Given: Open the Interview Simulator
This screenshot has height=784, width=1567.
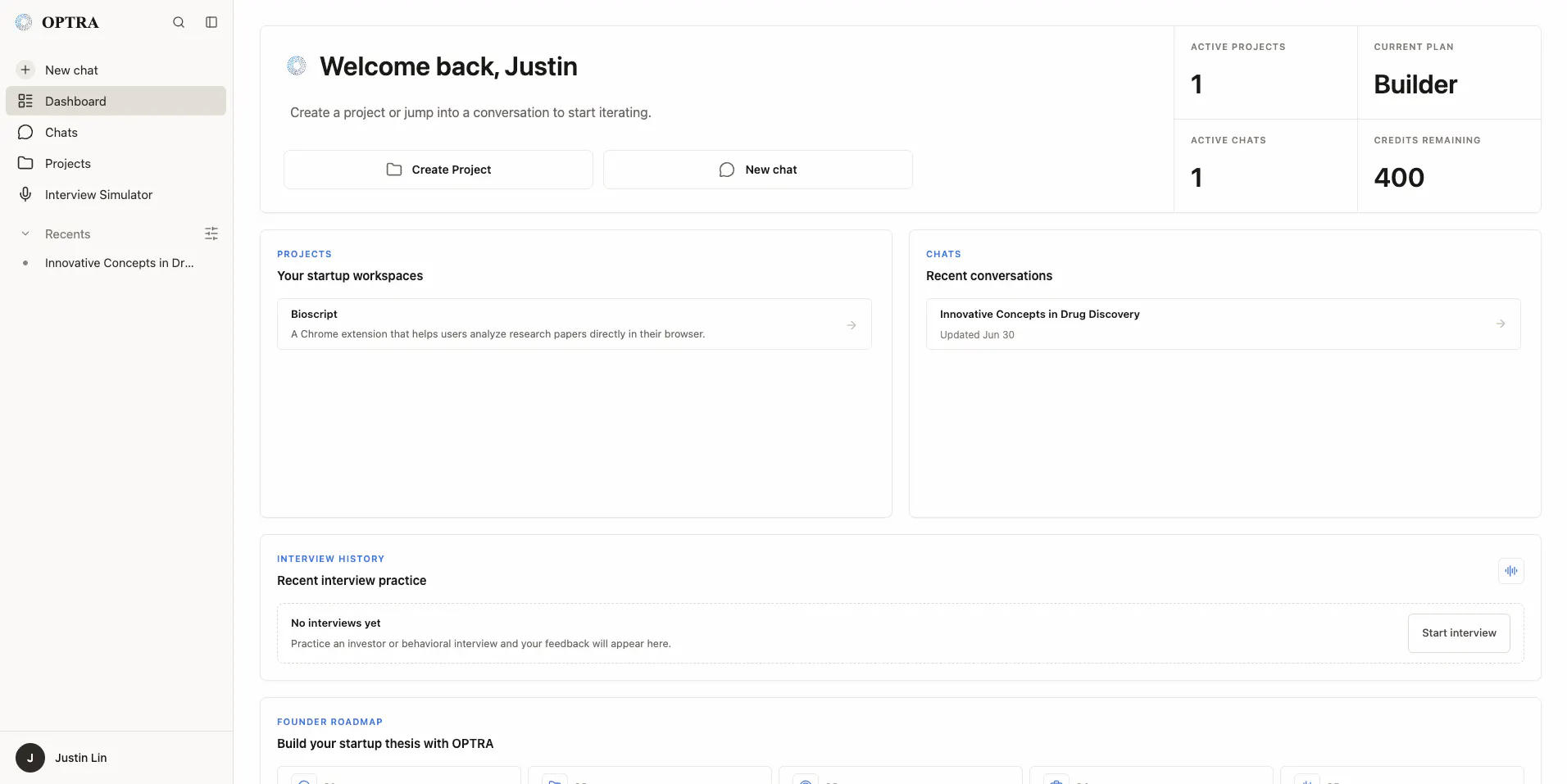Looking at the screenshot, I should (x=116, y=195).
